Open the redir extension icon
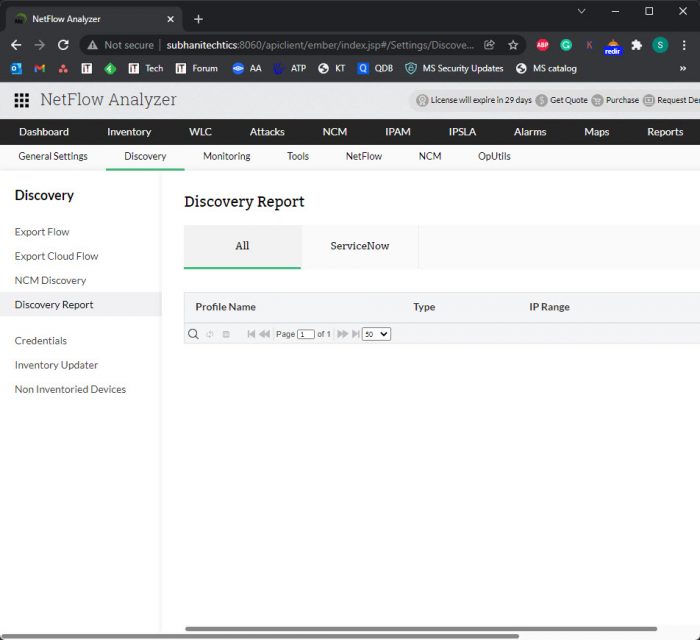The height and width of the screenshot is (640, 700). coord(613,46)
